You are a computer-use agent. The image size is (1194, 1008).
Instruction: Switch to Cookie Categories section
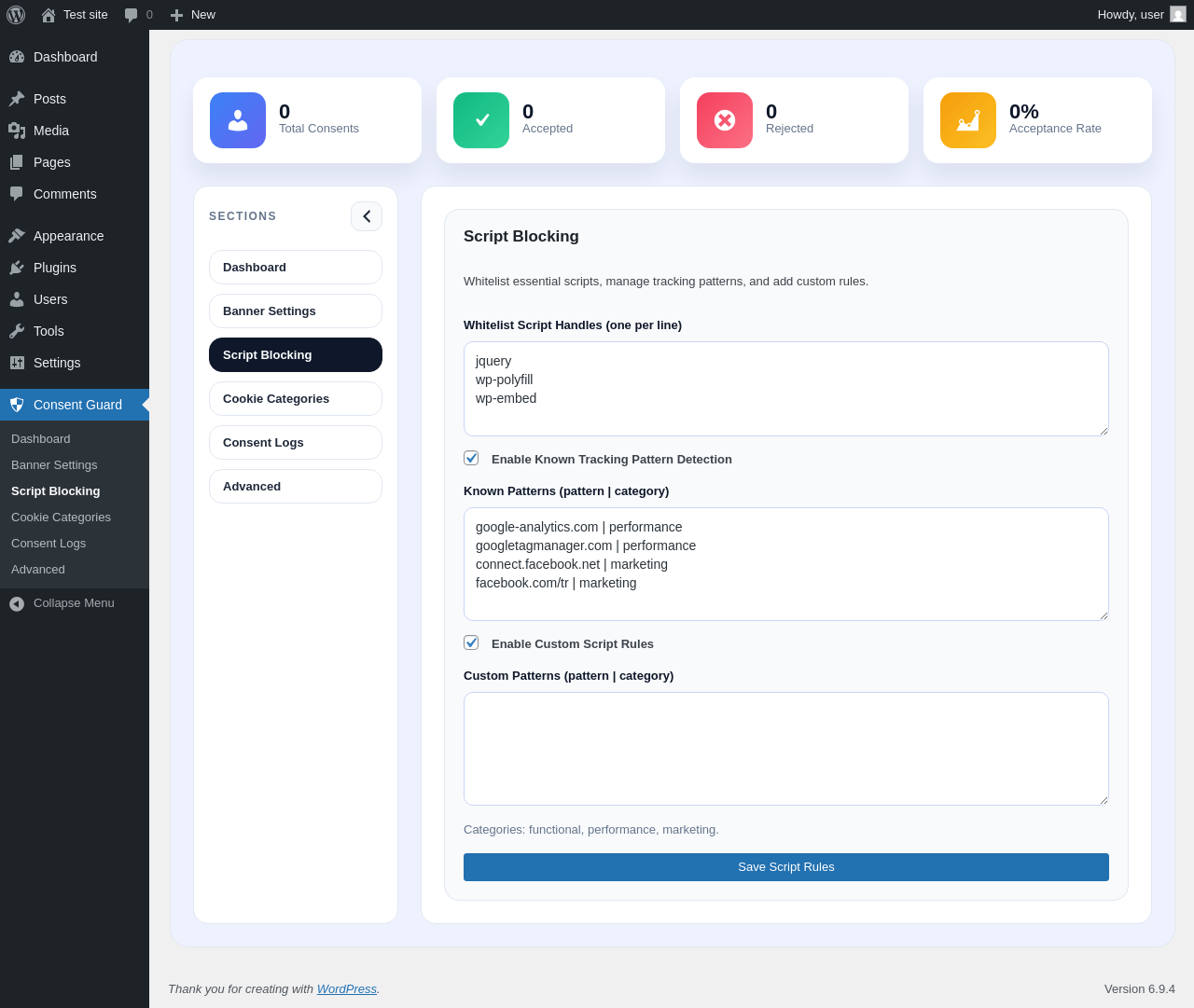(x=296, y=399)
